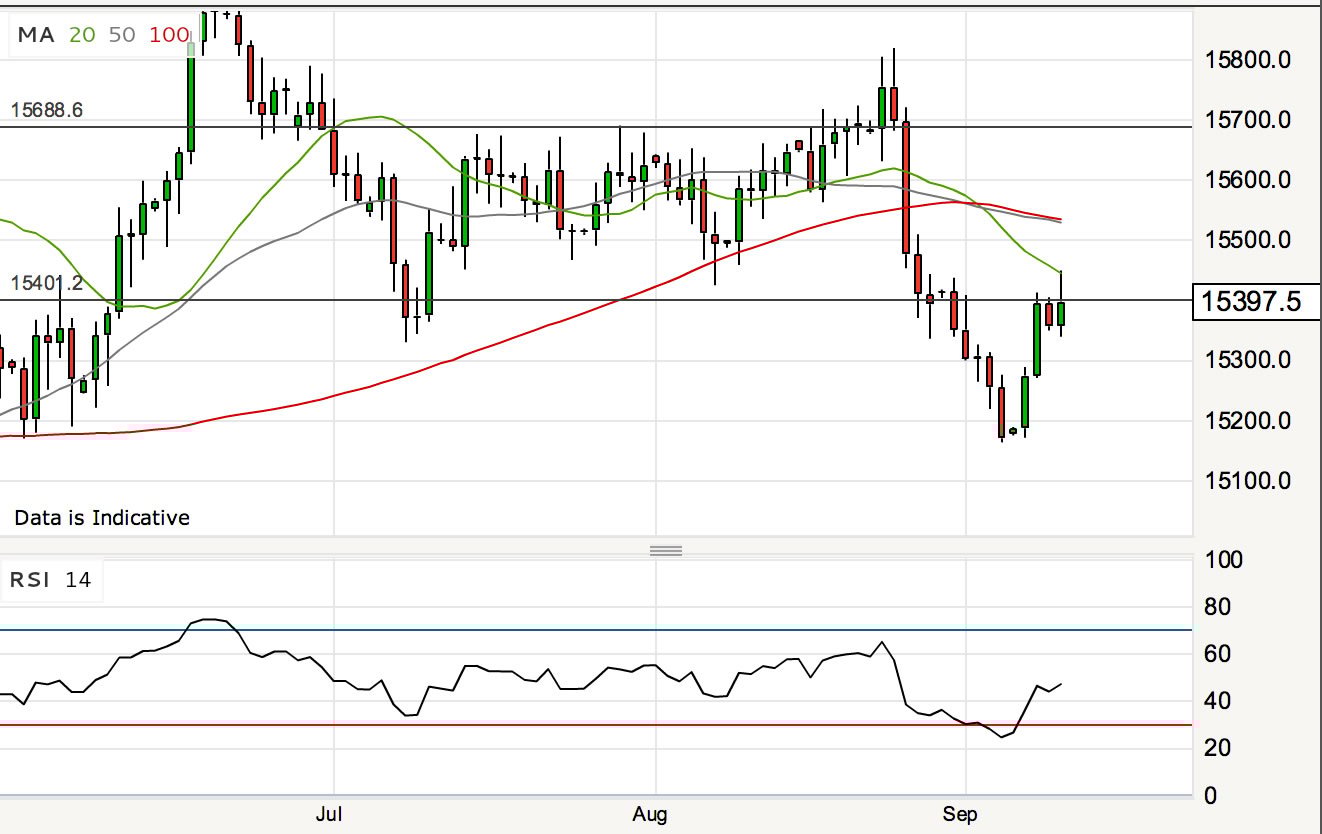Click the 'Data is Indicative' notice

pyautogui.click(x=101, y=518)
